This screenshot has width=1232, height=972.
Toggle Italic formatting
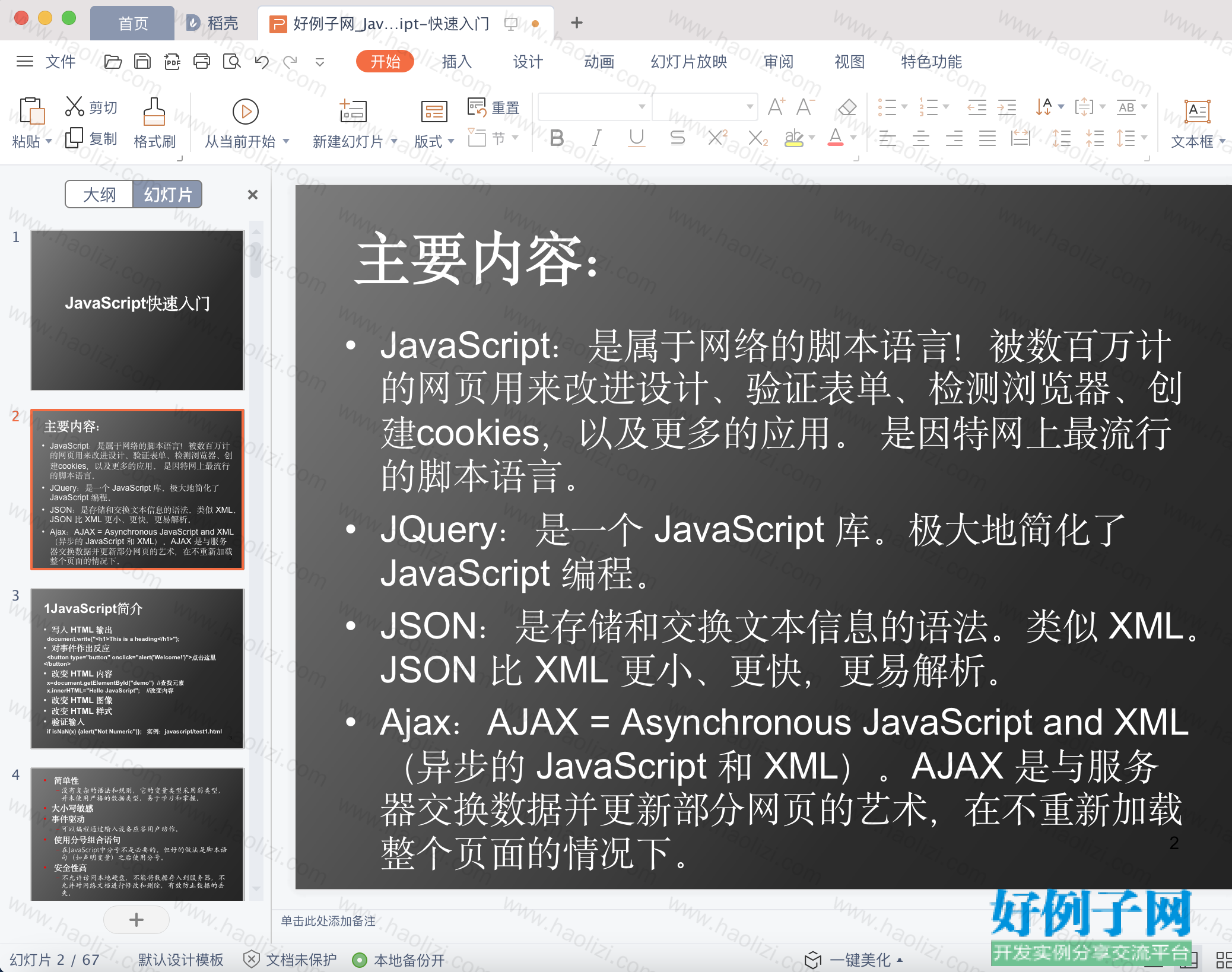597,138
